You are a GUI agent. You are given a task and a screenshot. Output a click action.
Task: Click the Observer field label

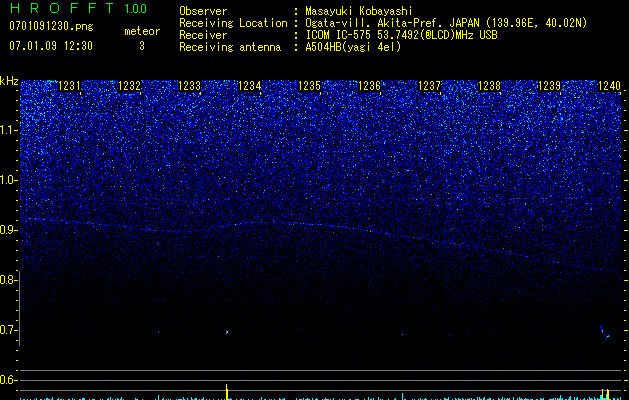[203, 11]
